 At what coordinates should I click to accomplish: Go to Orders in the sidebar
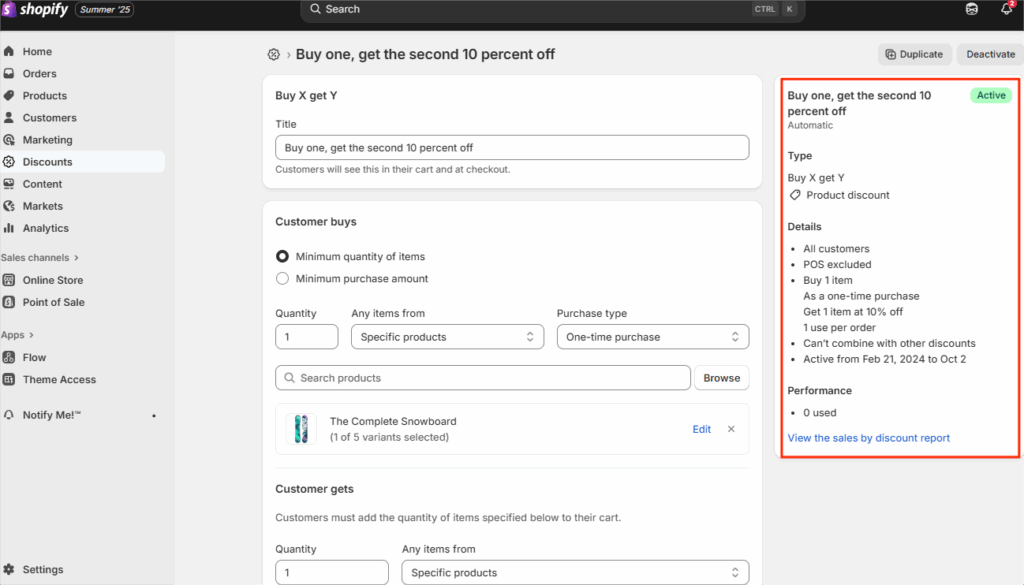coord(39,74)
